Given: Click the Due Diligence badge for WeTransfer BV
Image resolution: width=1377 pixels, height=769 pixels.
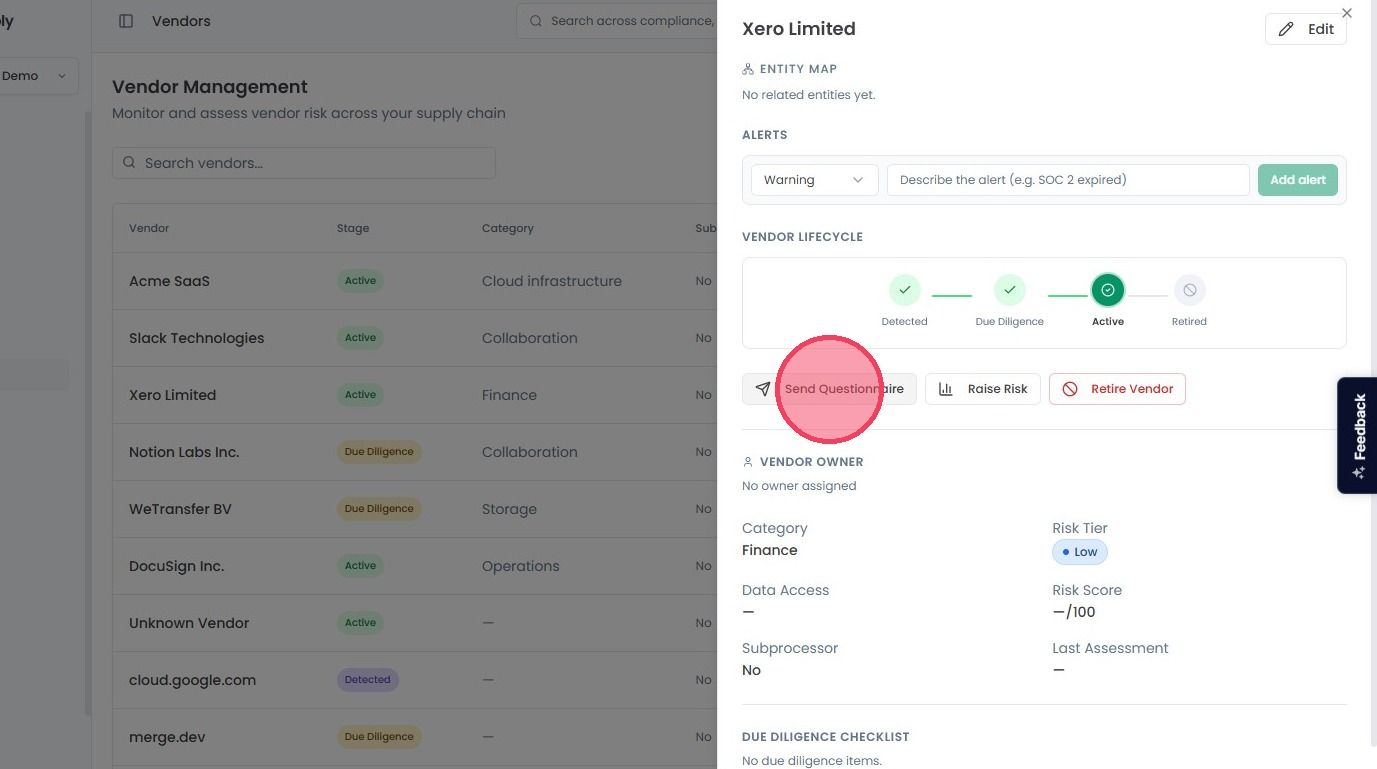Looking at the screenshot, I should point(379,509).
